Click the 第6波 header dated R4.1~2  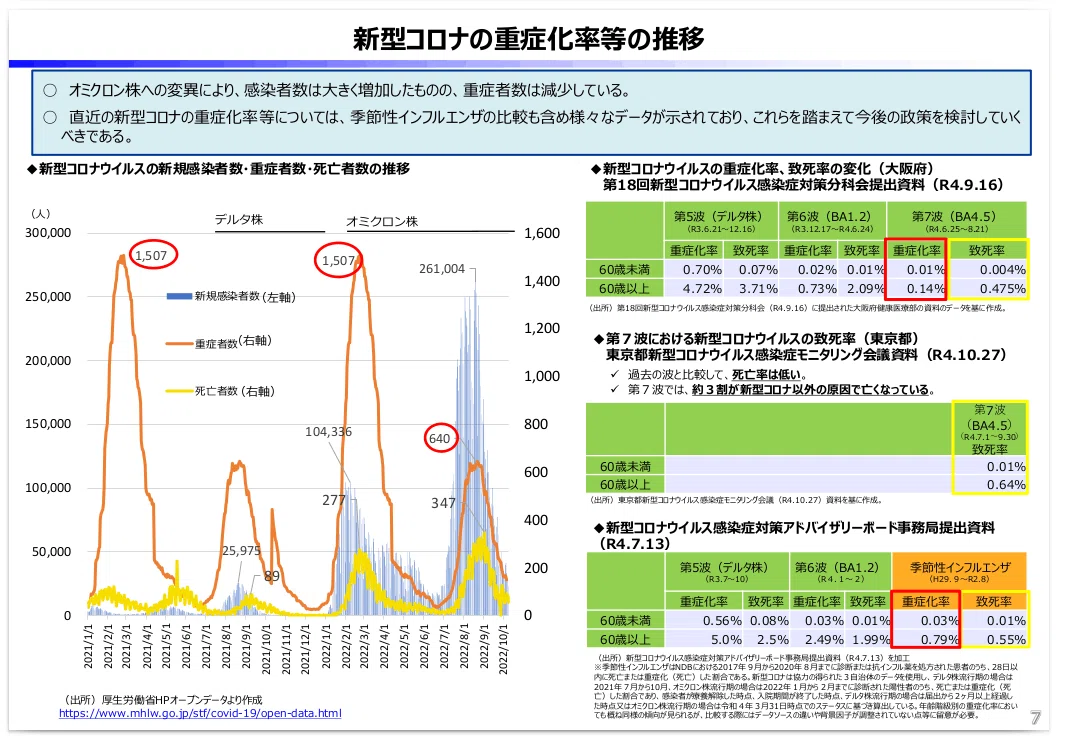pos(840,571)
